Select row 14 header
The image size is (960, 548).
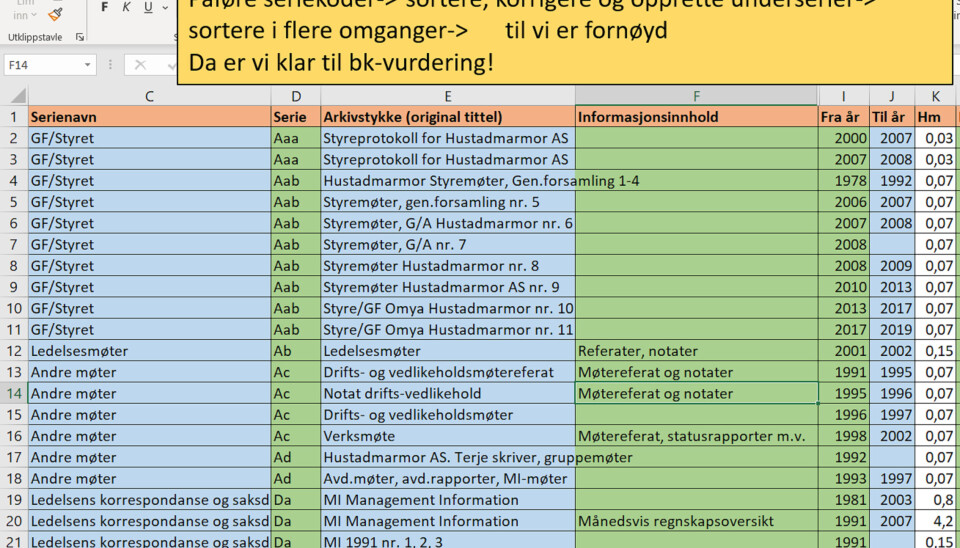[14, 393]
